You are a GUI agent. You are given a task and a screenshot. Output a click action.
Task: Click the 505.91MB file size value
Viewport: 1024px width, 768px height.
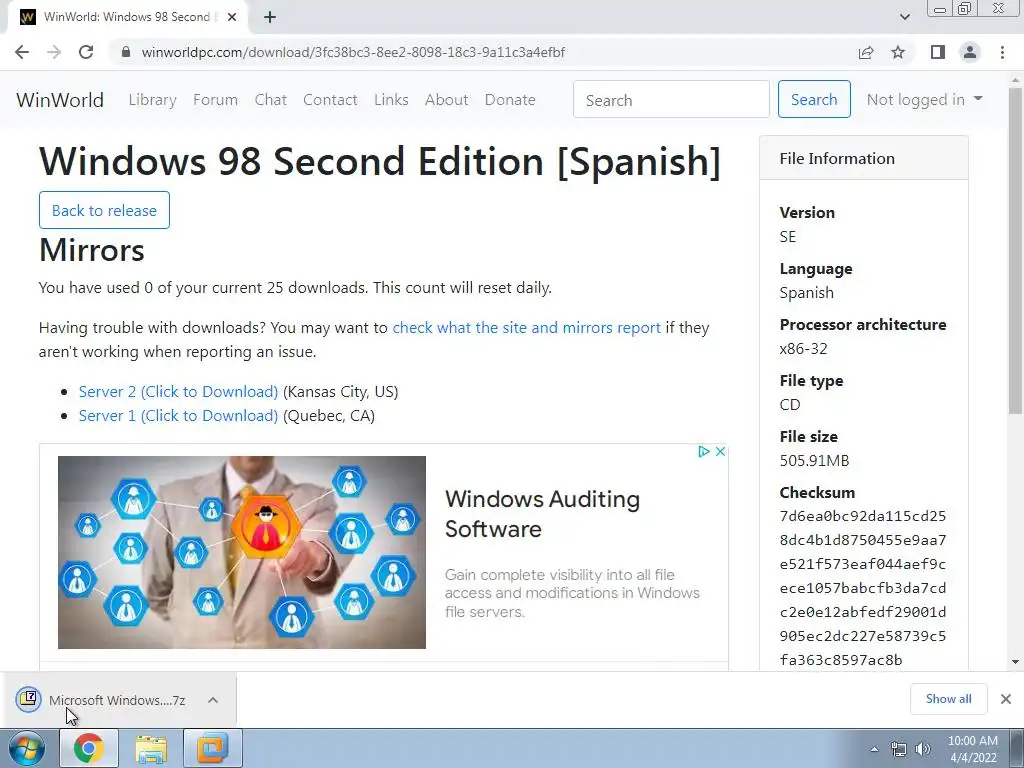click(814, 460)
